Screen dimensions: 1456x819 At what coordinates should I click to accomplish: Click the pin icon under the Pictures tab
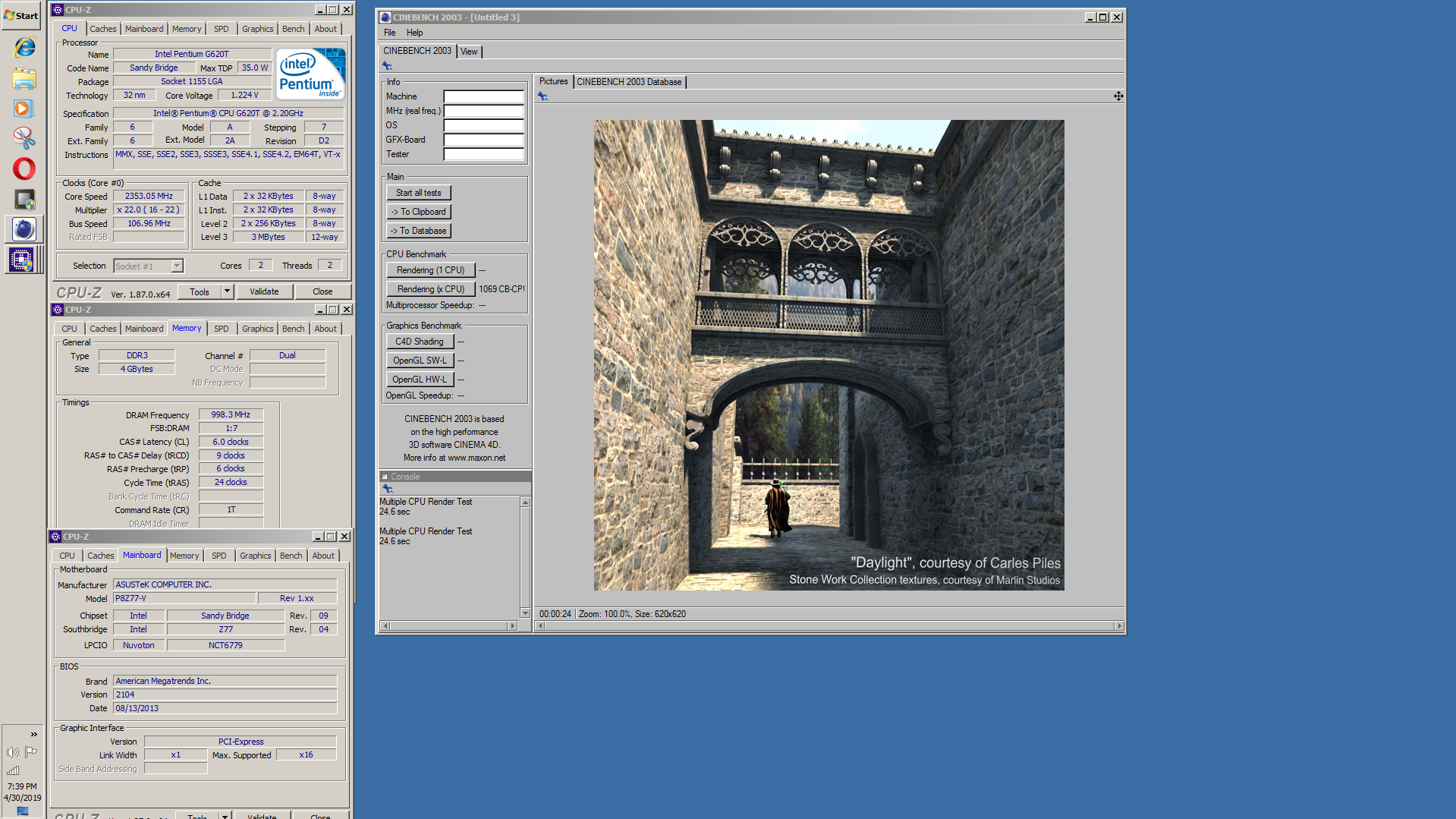point(542,96)
